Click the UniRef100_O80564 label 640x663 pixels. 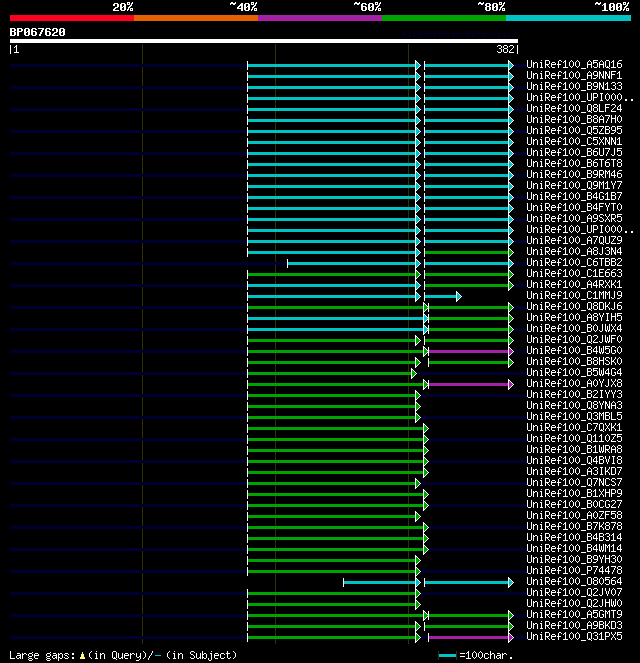pyautogui.click(x=574, y=581)
